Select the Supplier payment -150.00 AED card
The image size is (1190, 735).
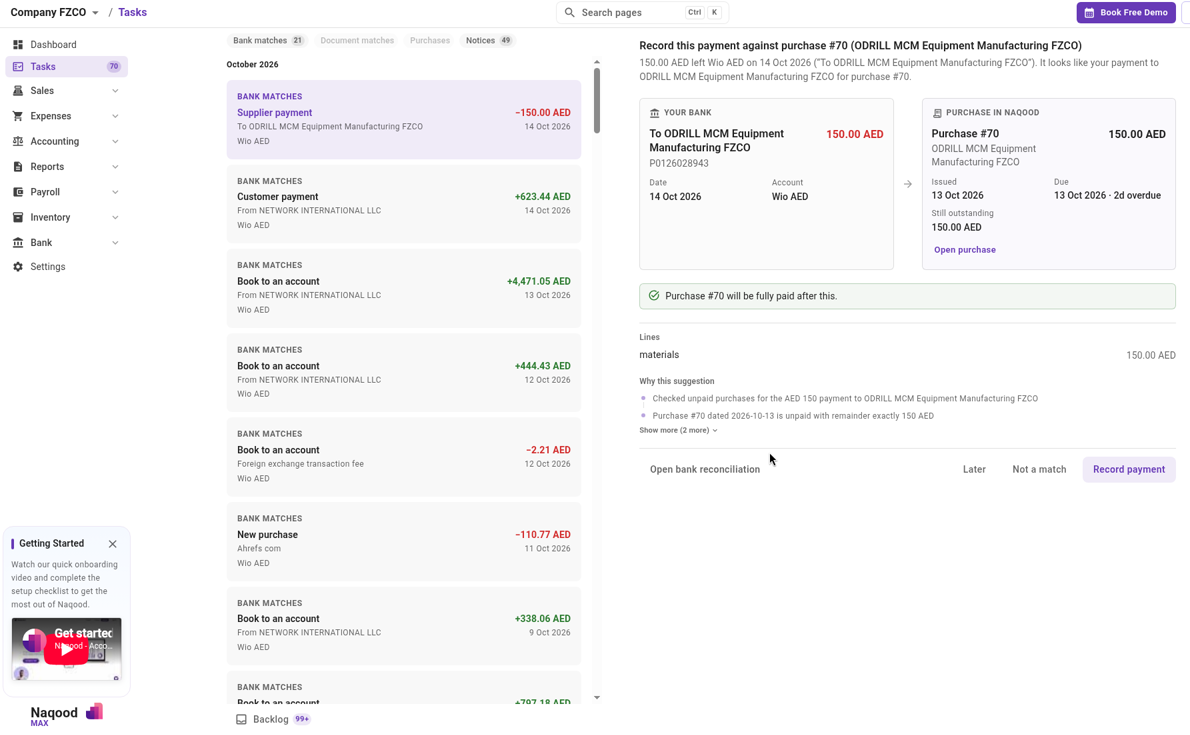point(404,119)
